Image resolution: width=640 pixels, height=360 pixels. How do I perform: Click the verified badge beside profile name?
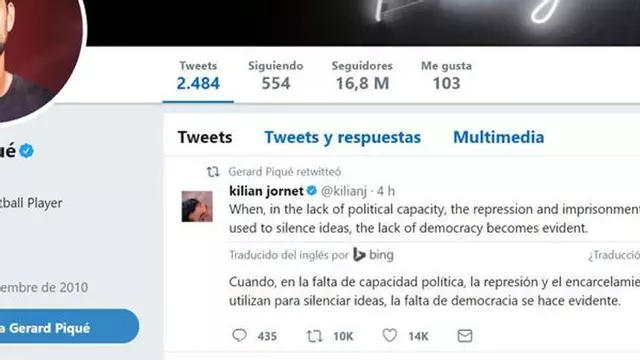pyautogui.click(x=27, y=151)
